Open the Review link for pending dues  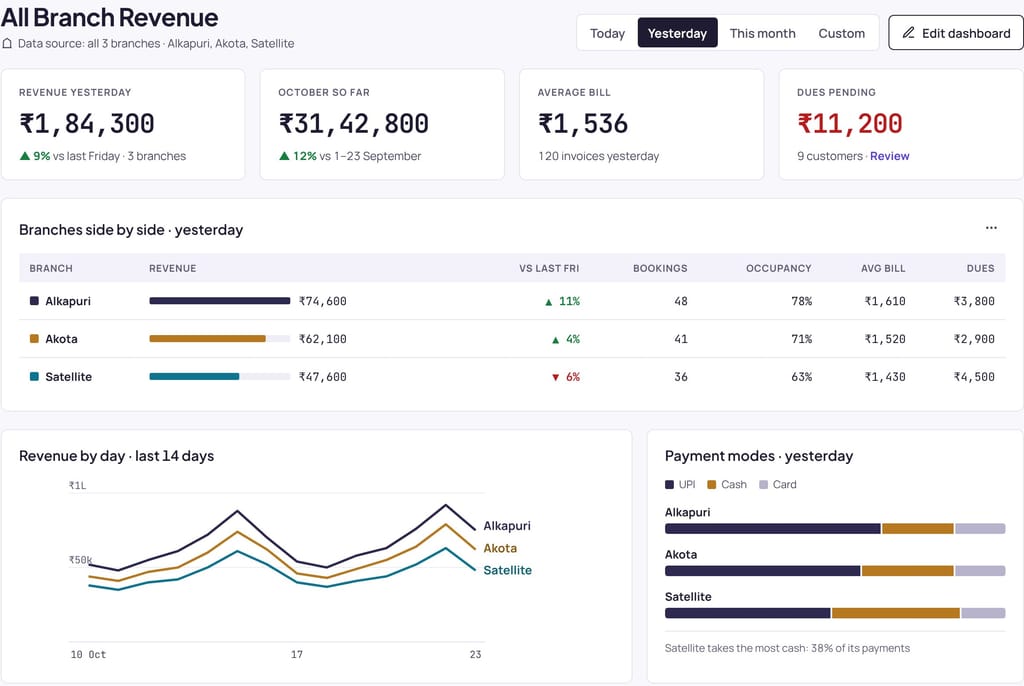coord(889,156)
